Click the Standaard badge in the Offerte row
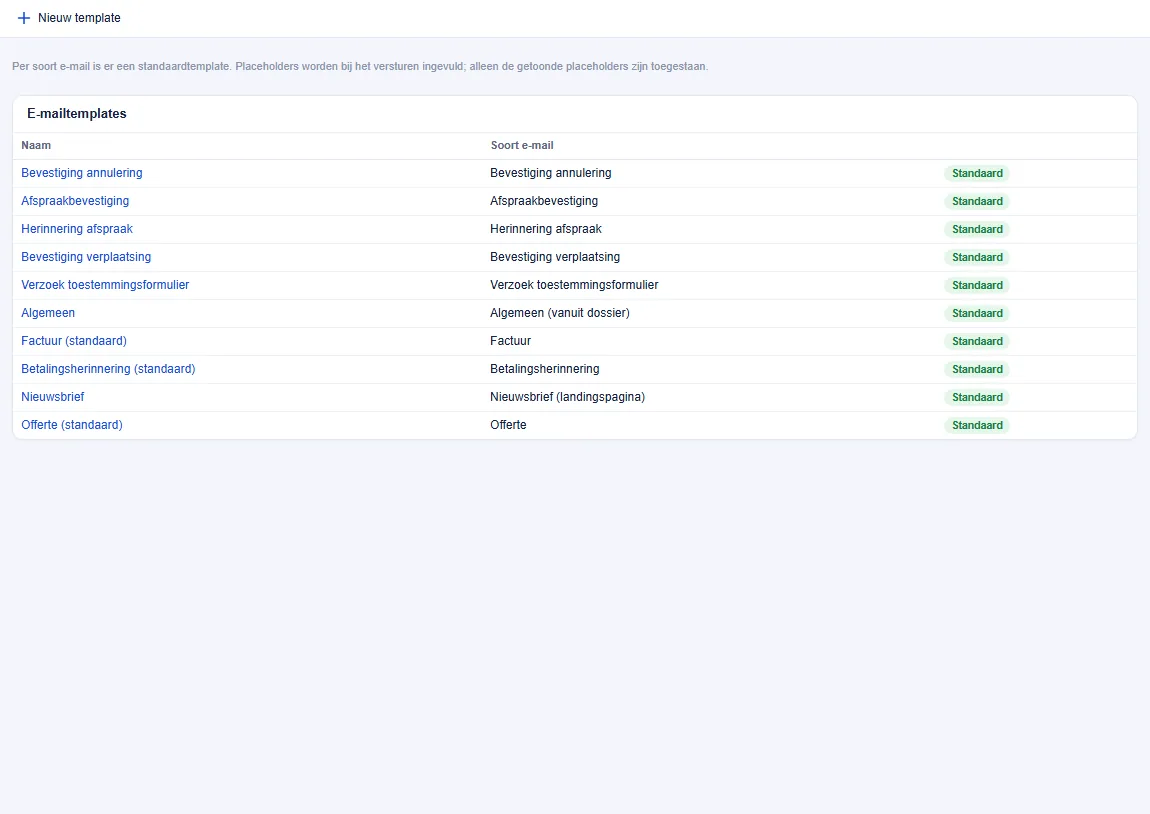Screen dimensions: 1150x814 click(977, 425)
